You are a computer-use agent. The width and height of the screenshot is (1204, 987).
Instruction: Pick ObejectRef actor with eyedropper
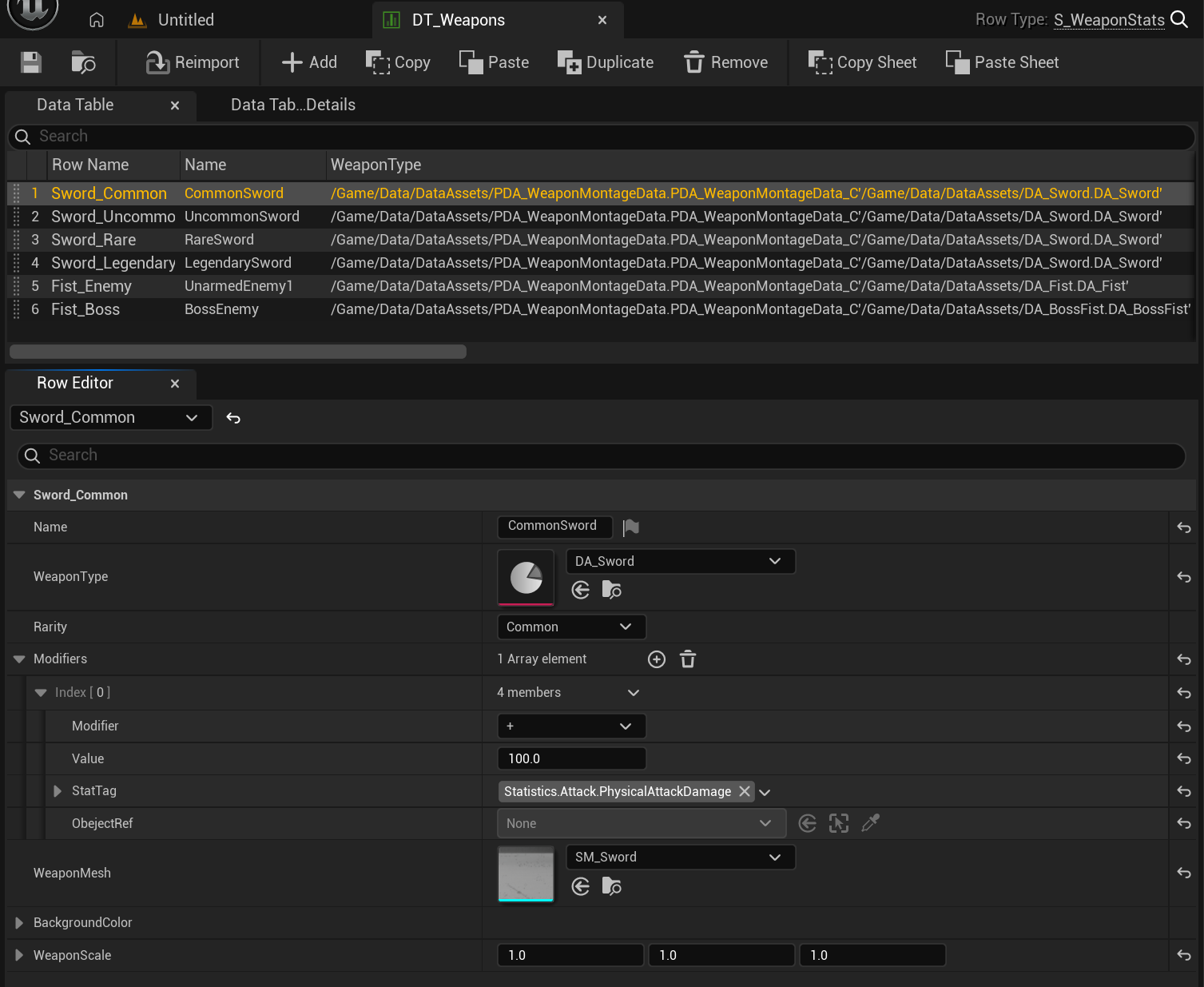(871, 823)
